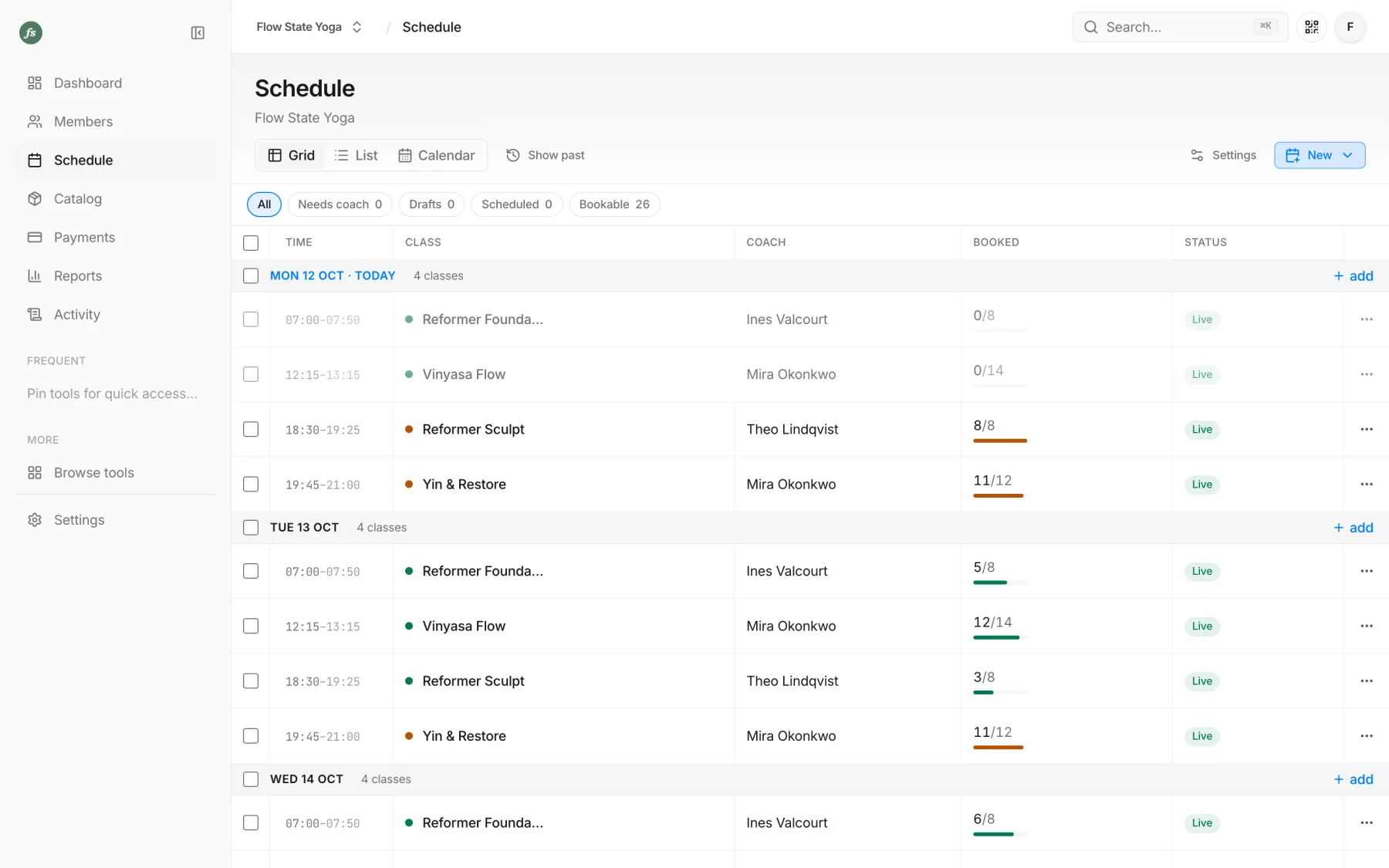Filter by Bookable 26 chip
Screen dimensions: 1389x868
click(x=614, y=204)
